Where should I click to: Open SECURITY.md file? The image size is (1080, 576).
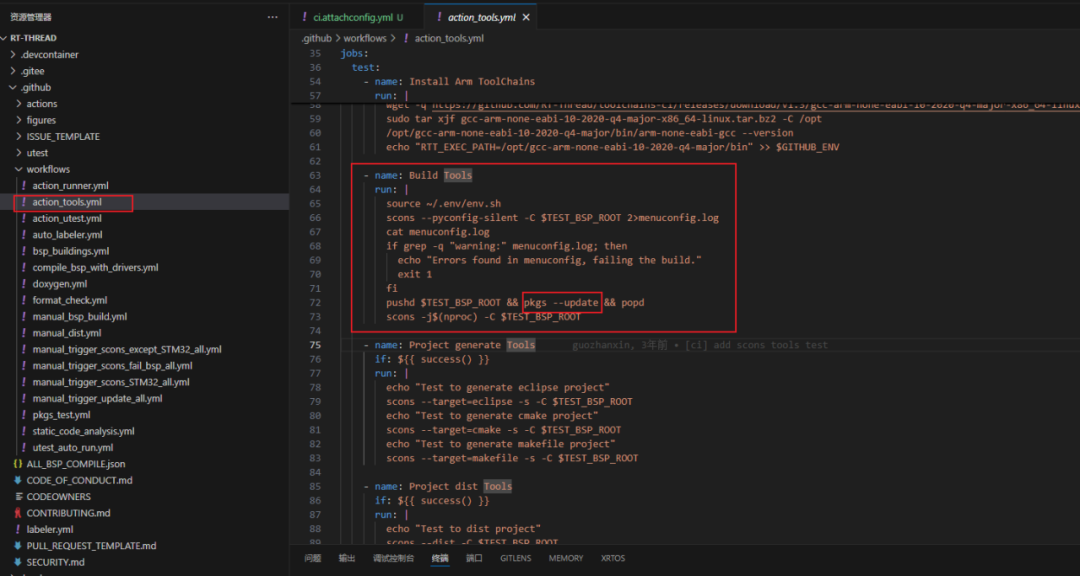click(x=55, y=562)
